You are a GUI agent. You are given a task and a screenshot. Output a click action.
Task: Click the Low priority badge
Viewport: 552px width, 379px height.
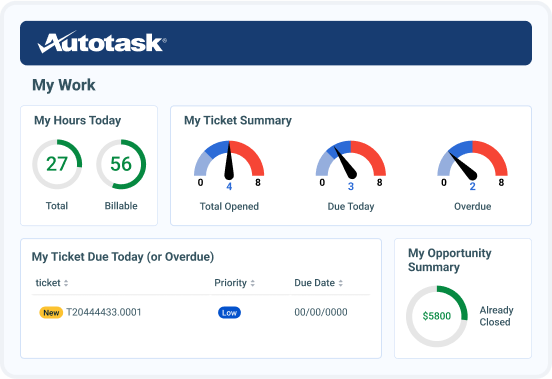[229, 312]
